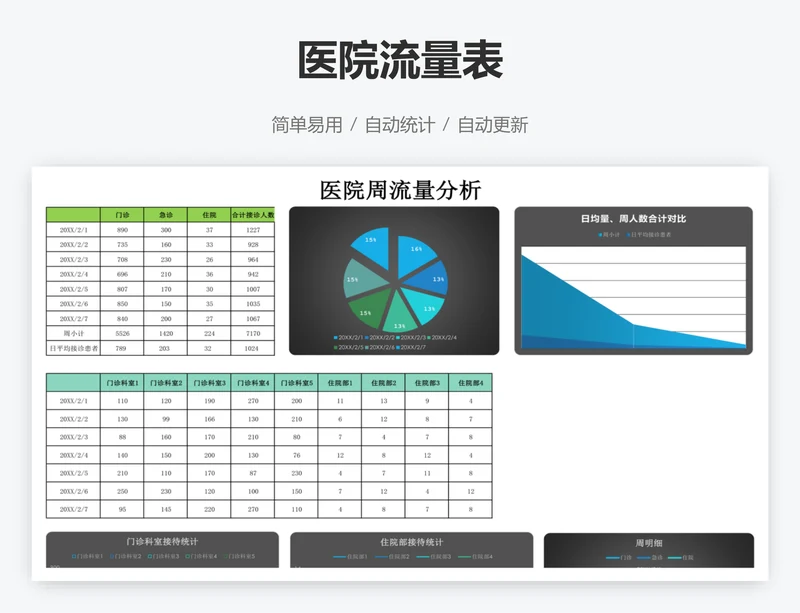The image size is (800, 613).
Task: Select the 住院部3 column header
Action: [x=427, y=383]
